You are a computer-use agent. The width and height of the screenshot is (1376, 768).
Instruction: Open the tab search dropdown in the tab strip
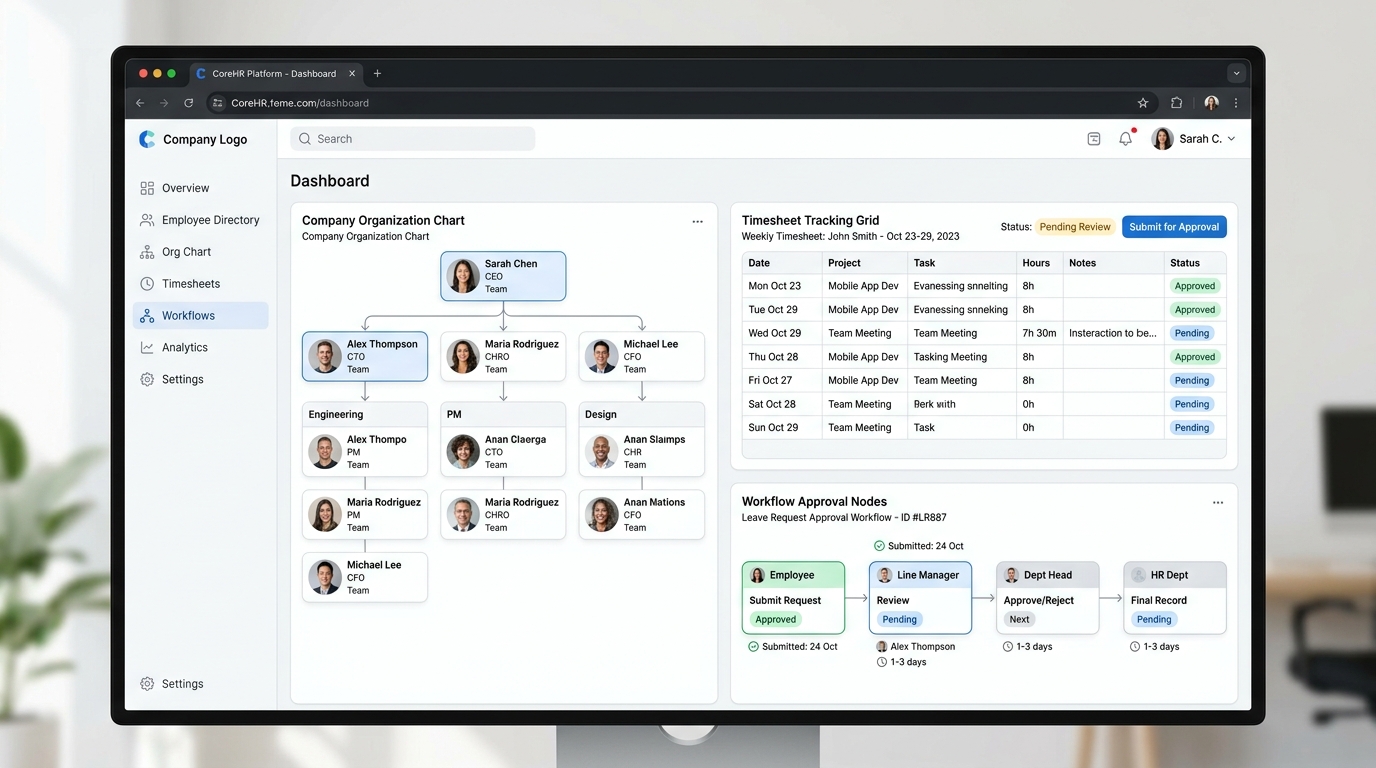pos(1237,73)
